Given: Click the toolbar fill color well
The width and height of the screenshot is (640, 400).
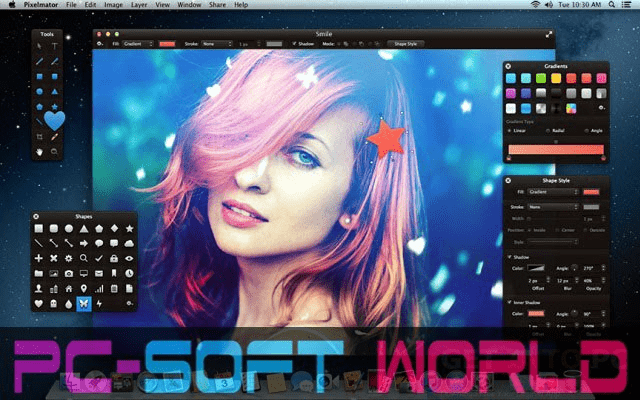Looking at the screenshot, I should point(167,44).
